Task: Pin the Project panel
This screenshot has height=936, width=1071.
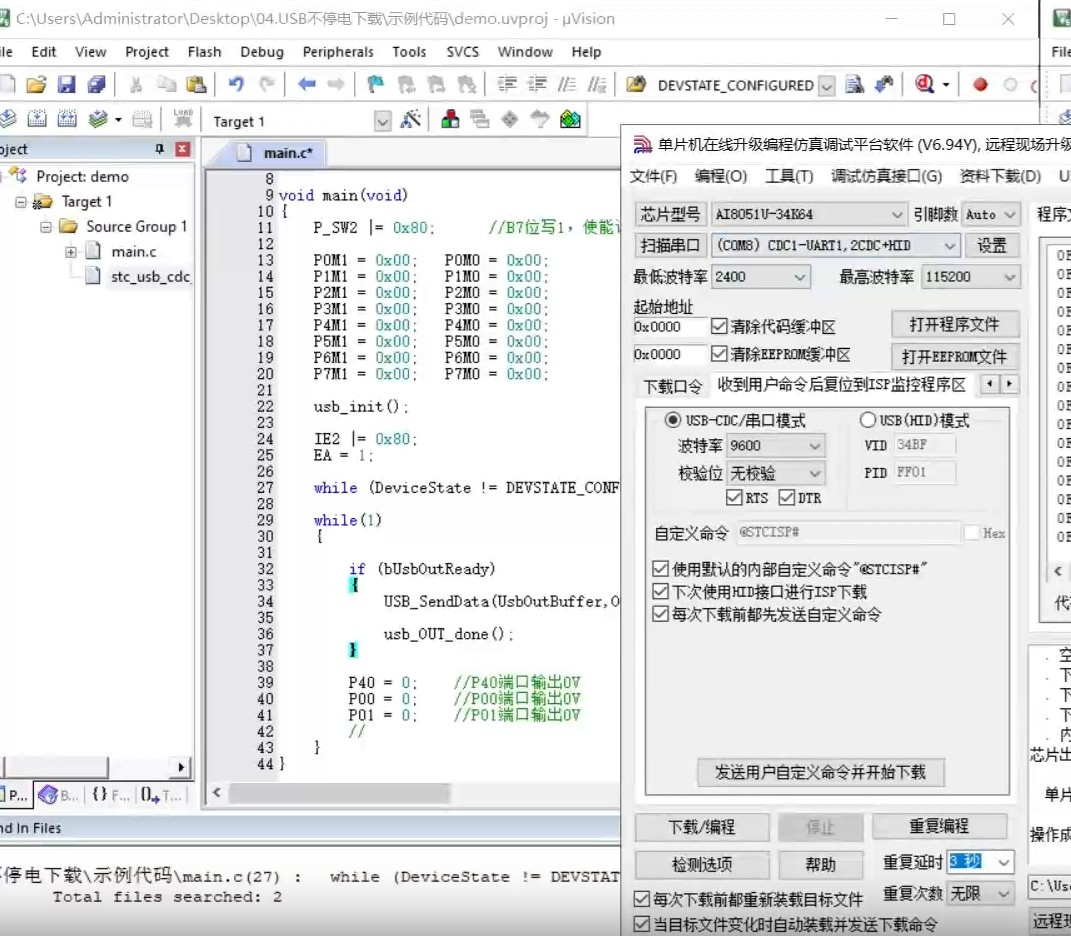Action: (159, 149)
